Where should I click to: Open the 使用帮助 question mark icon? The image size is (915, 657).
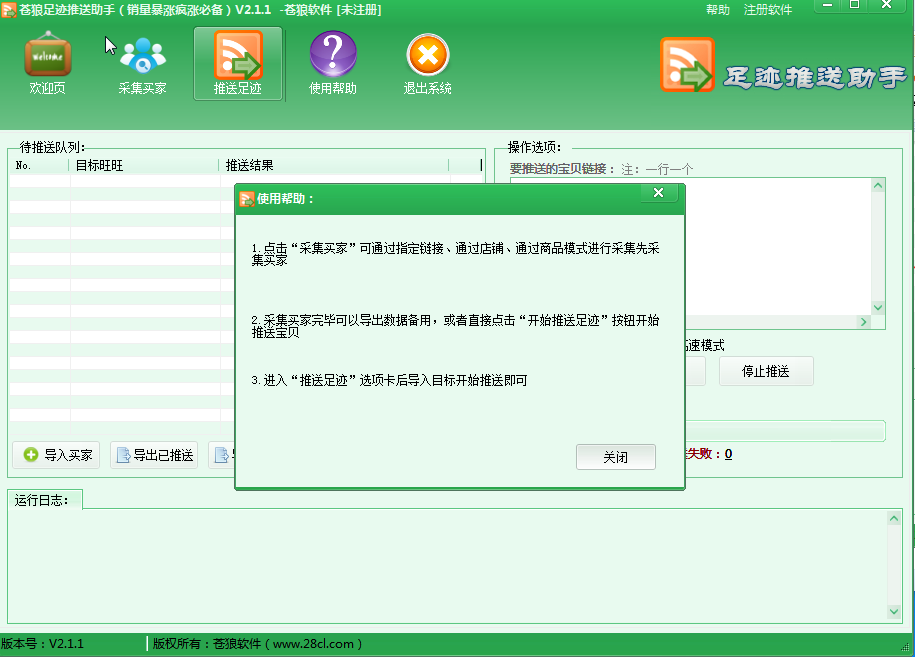333,63
